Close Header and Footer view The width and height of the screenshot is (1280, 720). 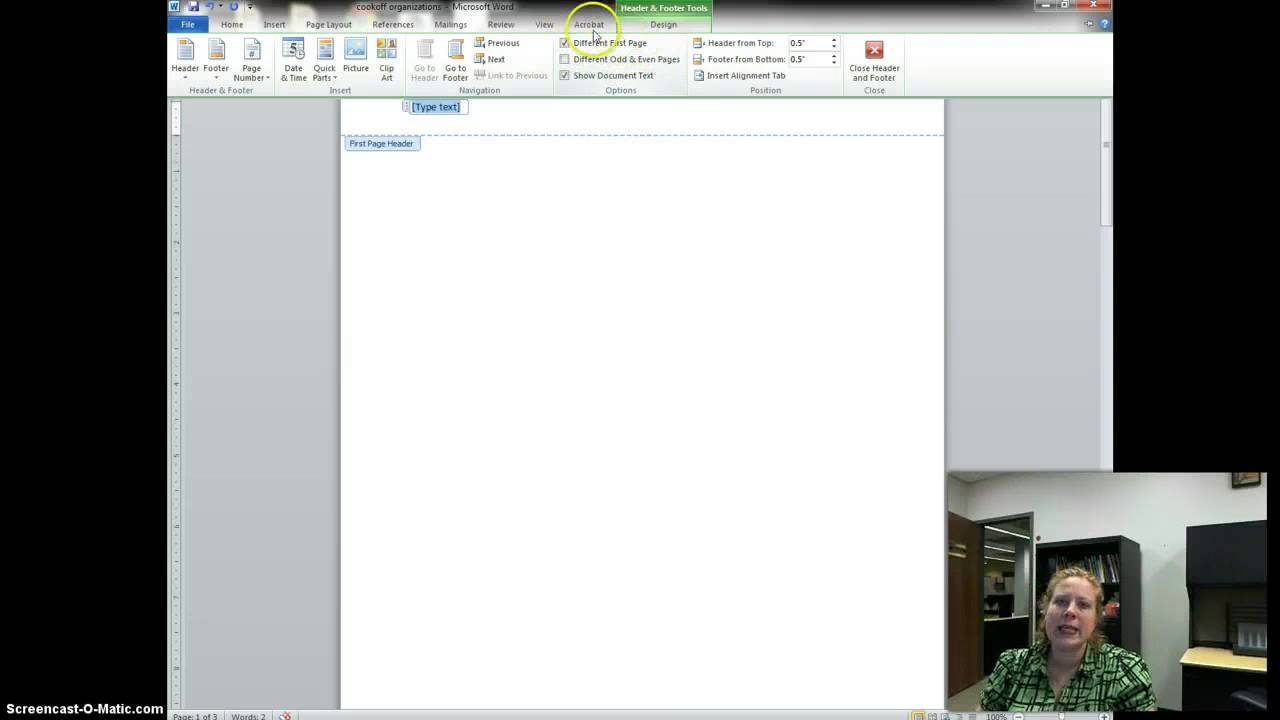[x=874, y=60]
